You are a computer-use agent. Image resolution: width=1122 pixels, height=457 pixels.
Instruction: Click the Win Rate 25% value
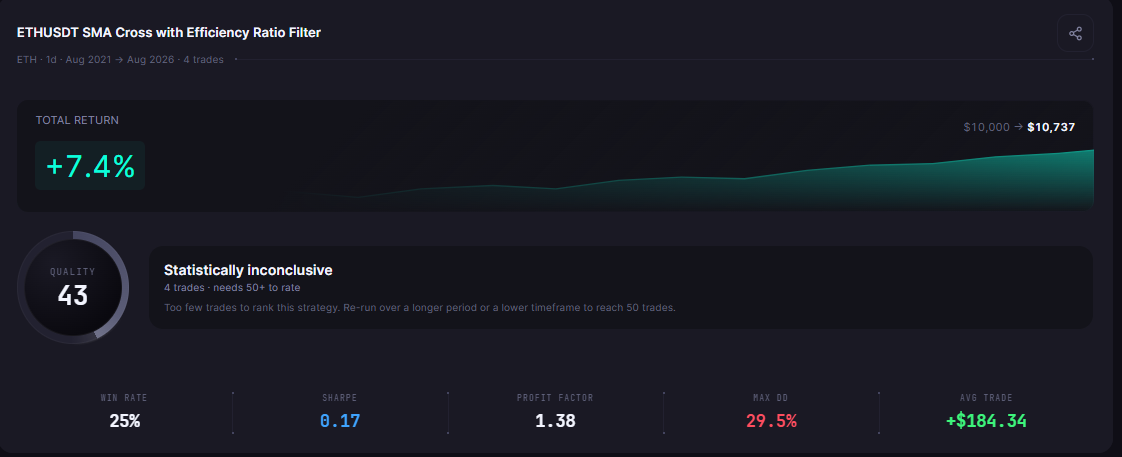(125, 421)
